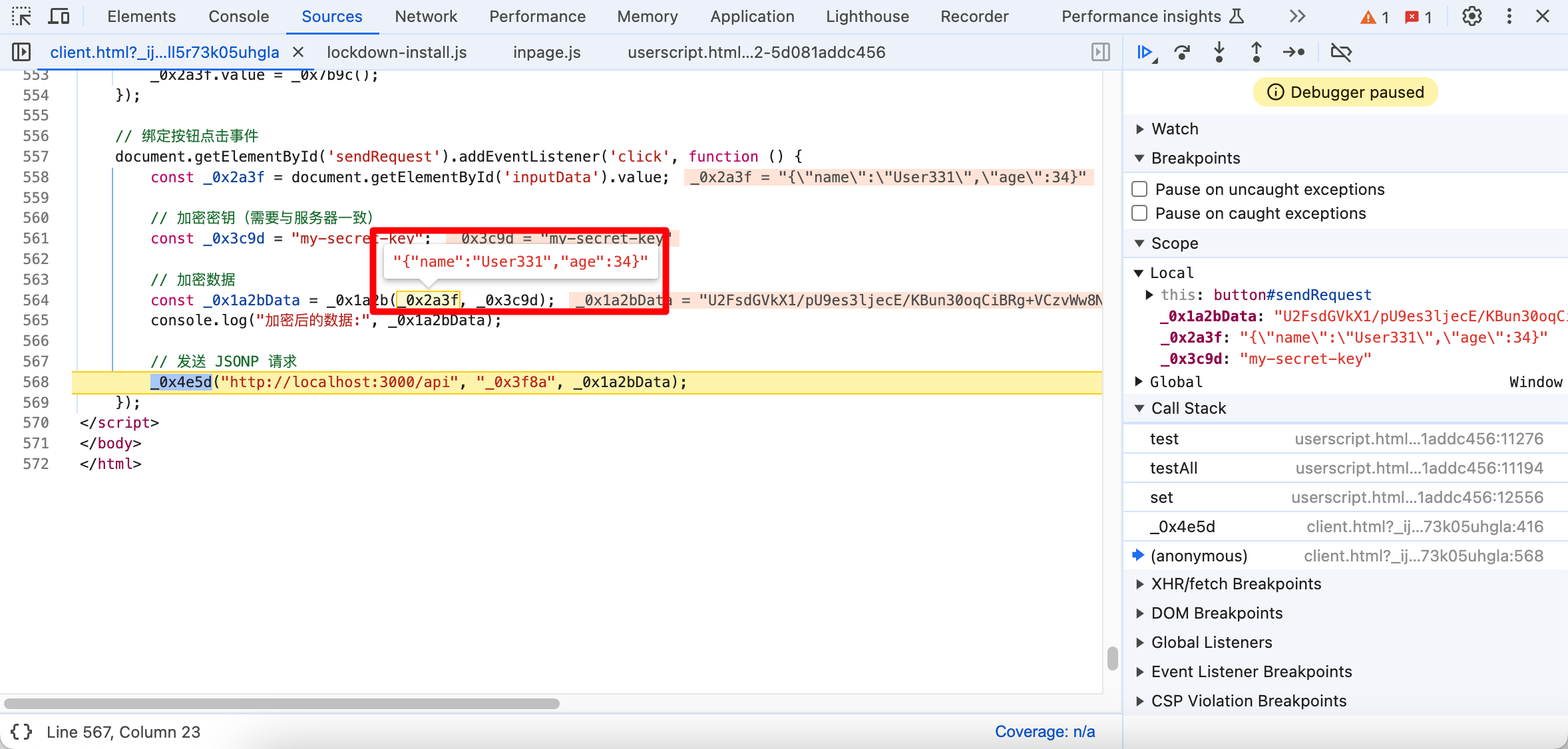Open the errors count indicator
This screenshot has height=749, width=1568.
coord(1418,17)
